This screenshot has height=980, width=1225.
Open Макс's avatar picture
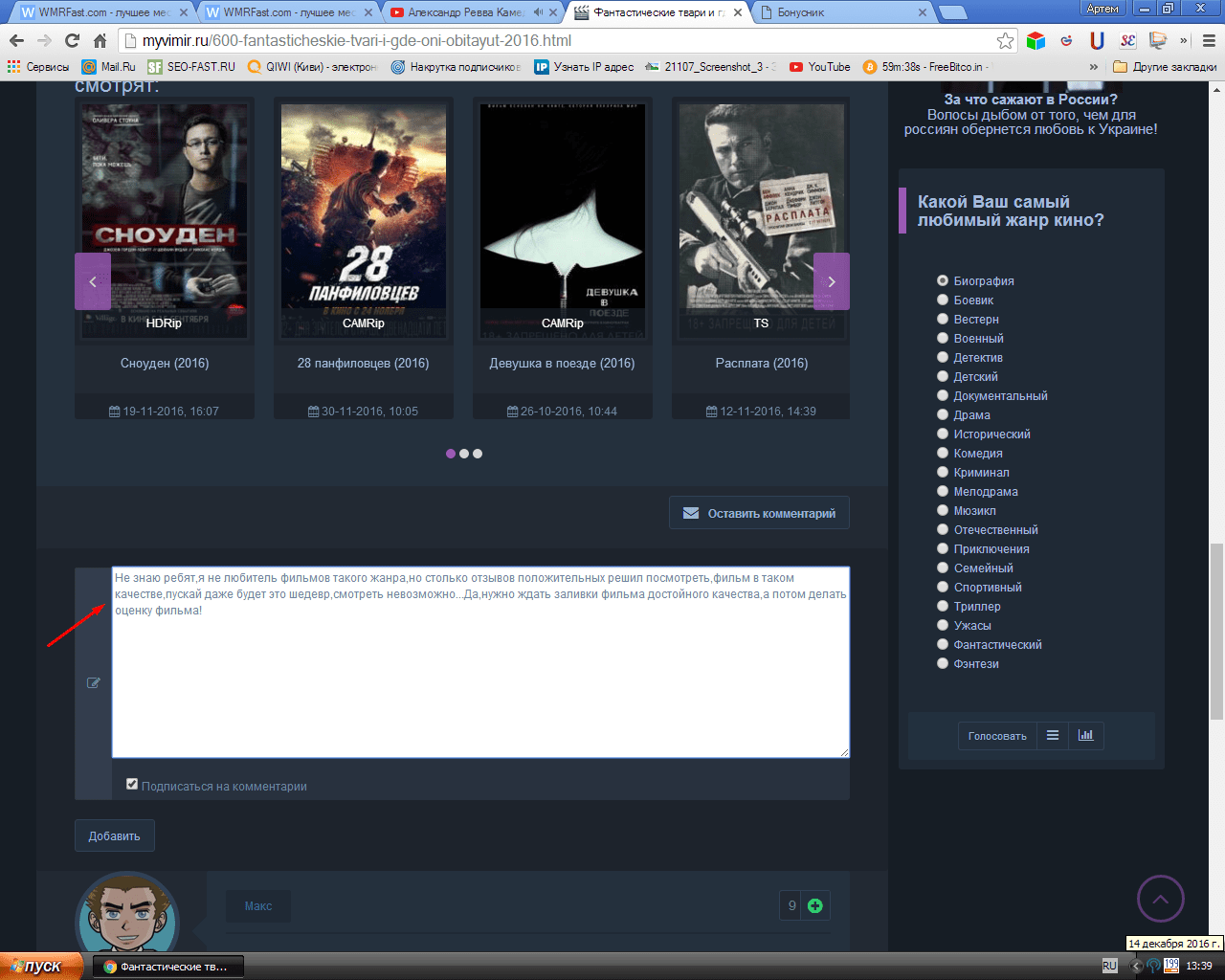127,912
